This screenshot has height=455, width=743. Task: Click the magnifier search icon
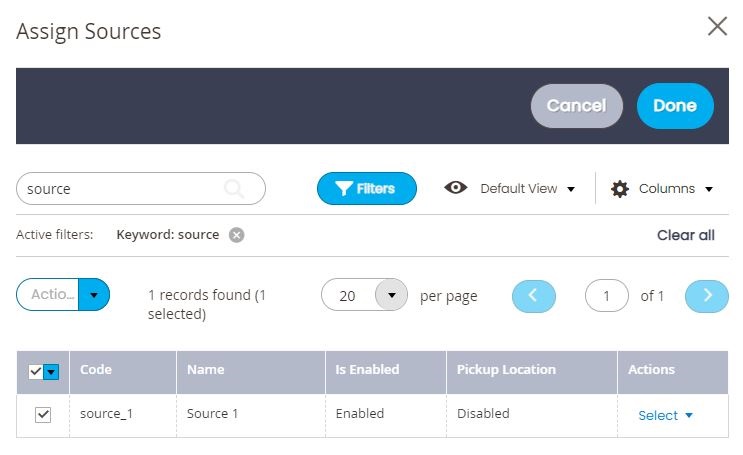(x=235, y=189)
